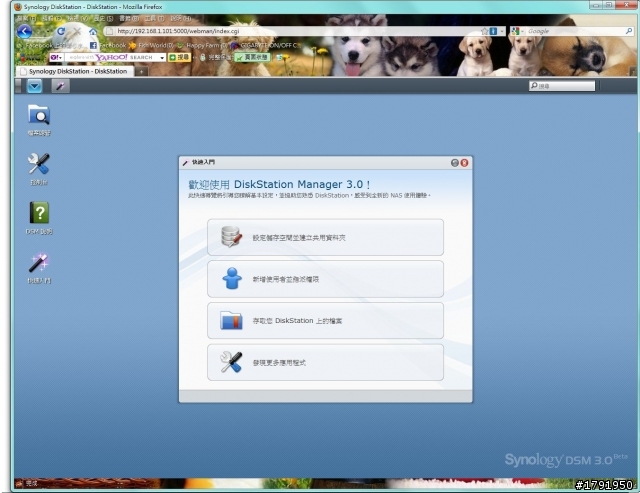Open Yahoo toolbar Y! dropdown menu
The image size is (640, 493).
(56, 58)
